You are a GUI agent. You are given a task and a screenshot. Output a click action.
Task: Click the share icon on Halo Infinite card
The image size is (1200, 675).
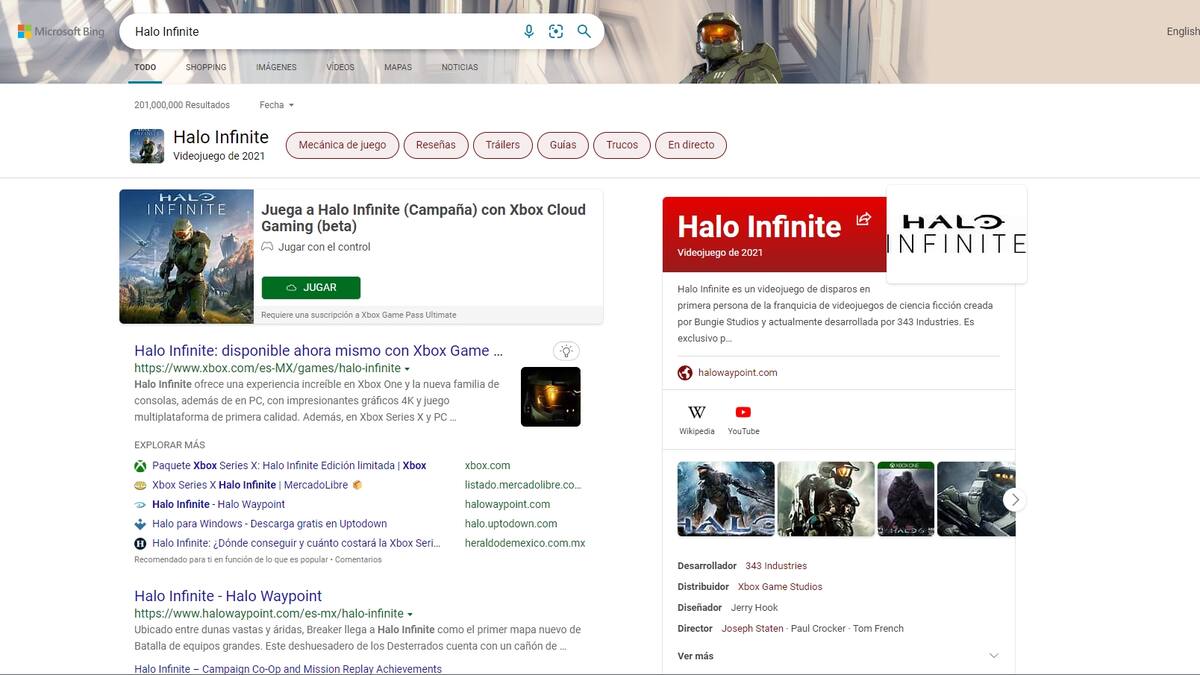[864, 219]
